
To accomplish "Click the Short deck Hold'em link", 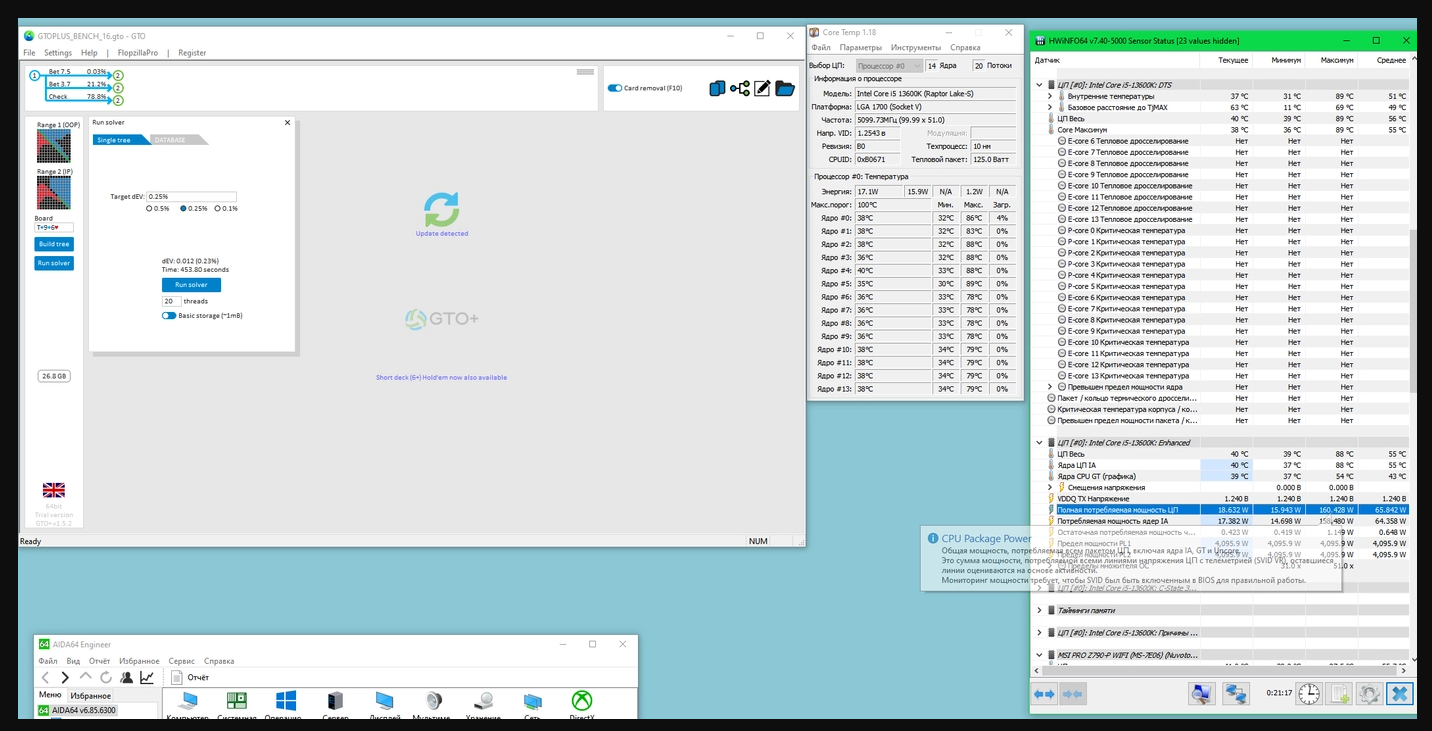I will (441, 377).
